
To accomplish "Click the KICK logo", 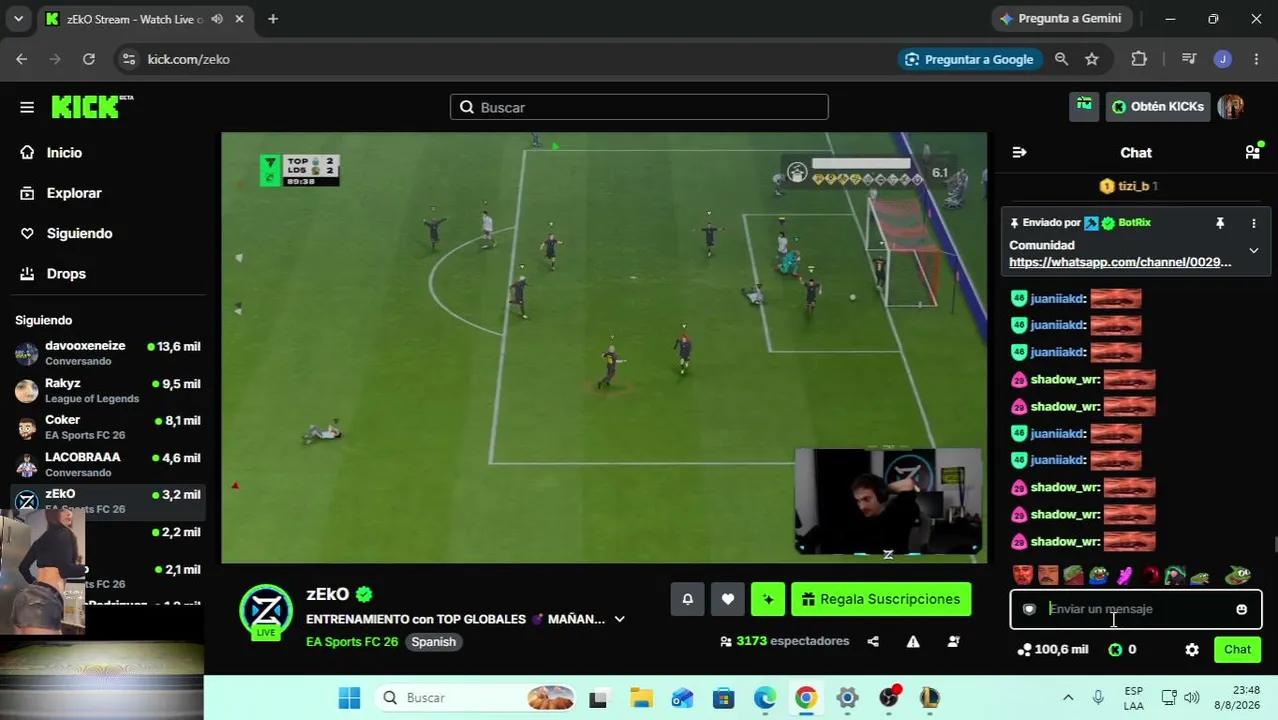I will (92, 107).
